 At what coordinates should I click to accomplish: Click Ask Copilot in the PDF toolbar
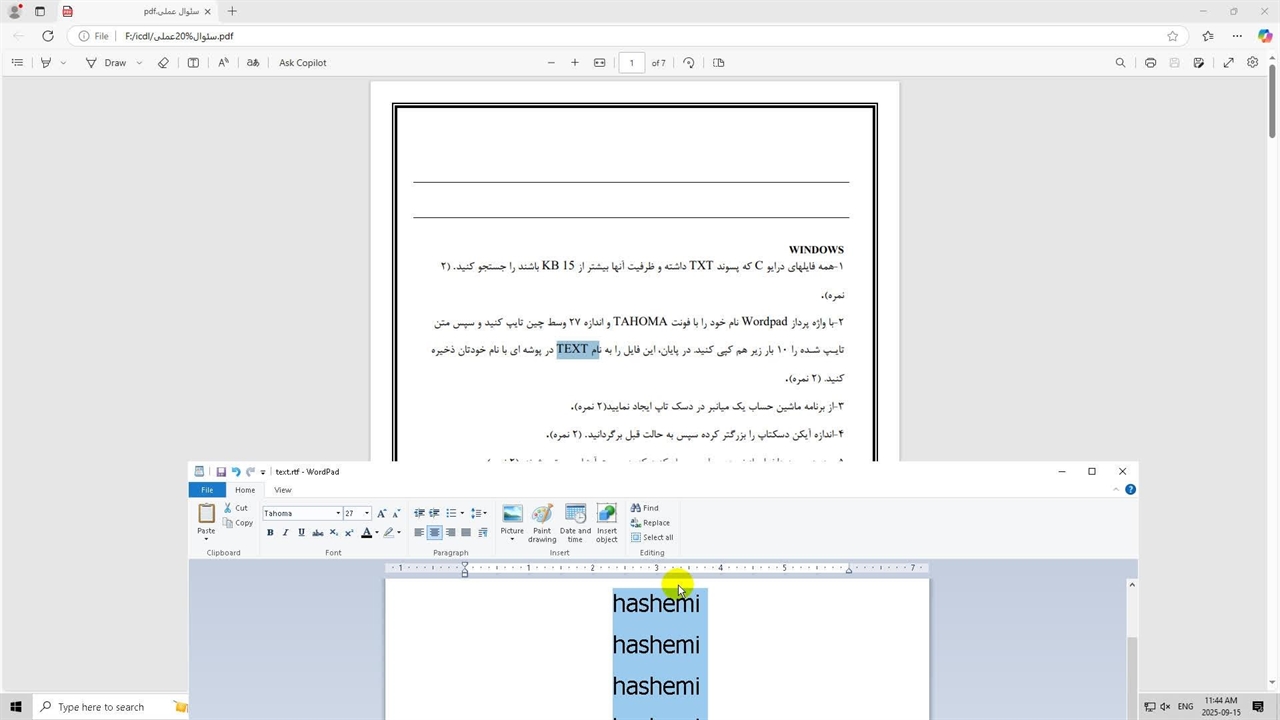pyautogui.click(x=302, y=63)
